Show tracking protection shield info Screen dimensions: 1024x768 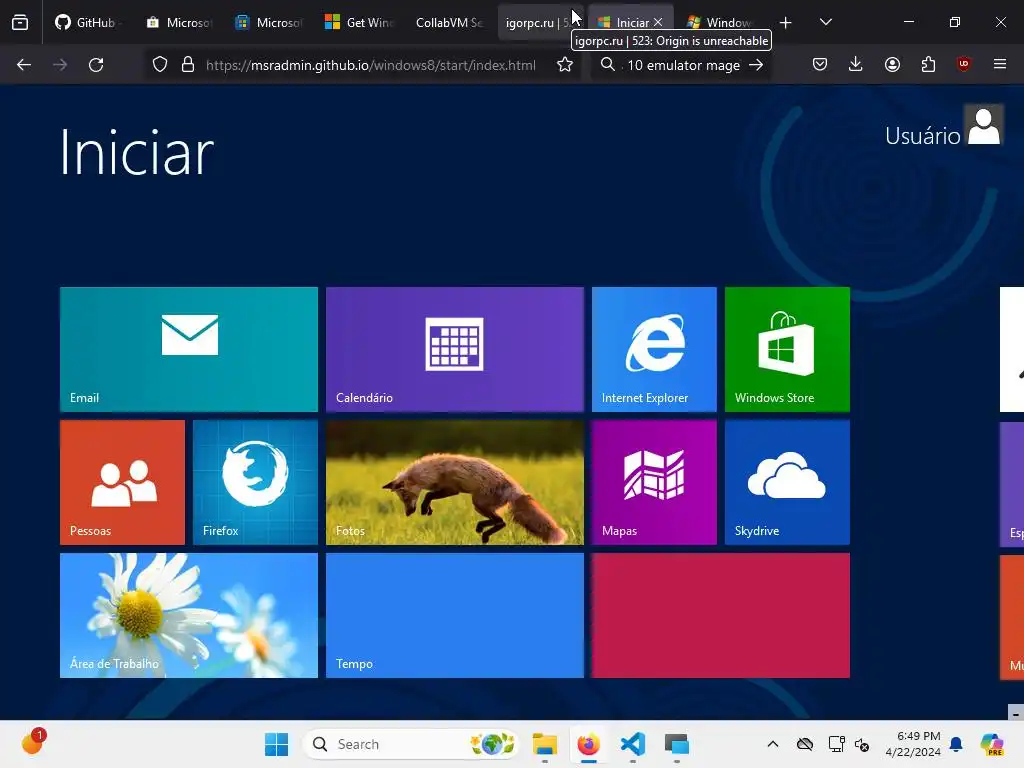[160, 65]
